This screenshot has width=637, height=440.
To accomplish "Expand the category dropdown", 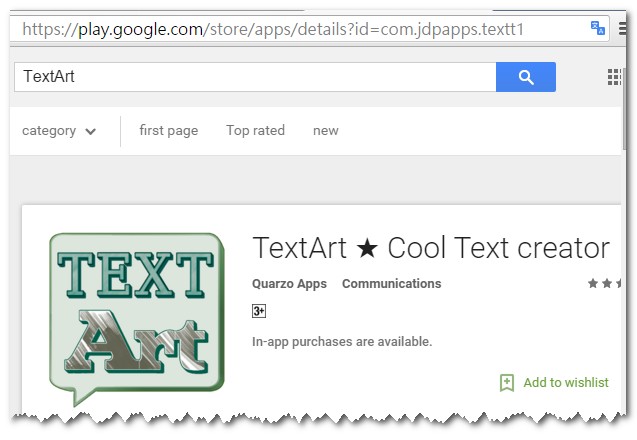I will [x=49, y=131].
